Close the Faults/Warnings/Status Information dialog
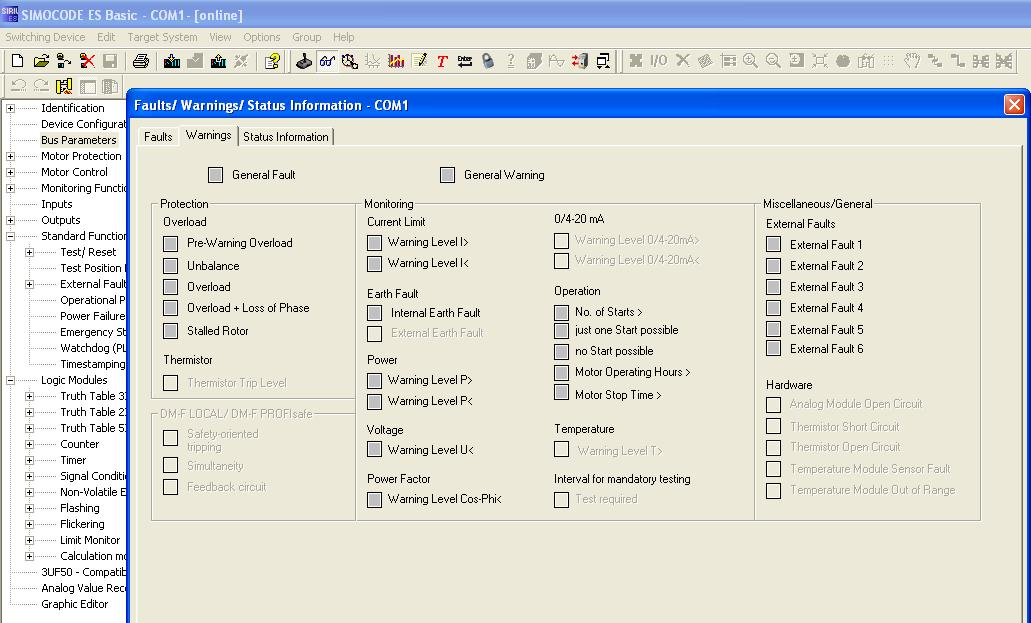Screen dimensions: 1031x623 1014,105
